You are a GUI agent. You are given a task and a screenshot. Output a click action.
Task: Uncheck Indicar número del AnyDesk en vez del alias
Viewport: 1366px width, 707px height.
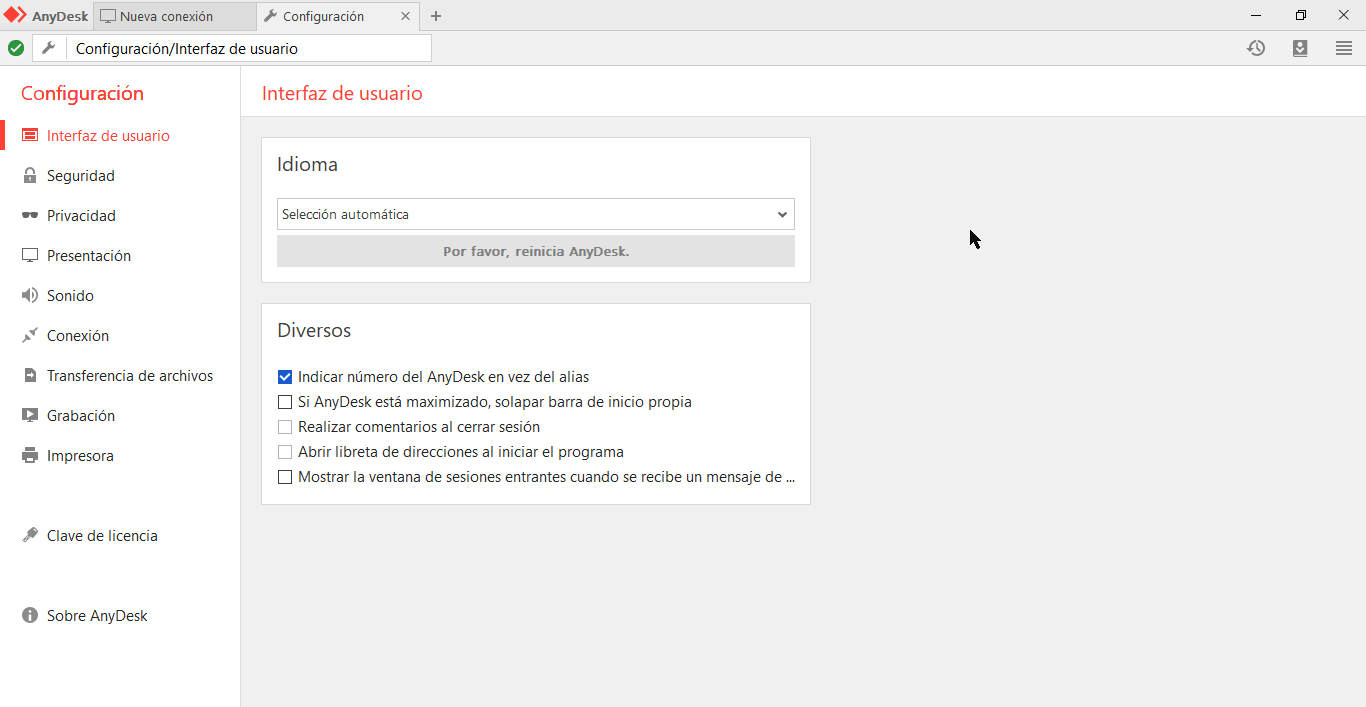pyautogui.click(x=285, y=377)
